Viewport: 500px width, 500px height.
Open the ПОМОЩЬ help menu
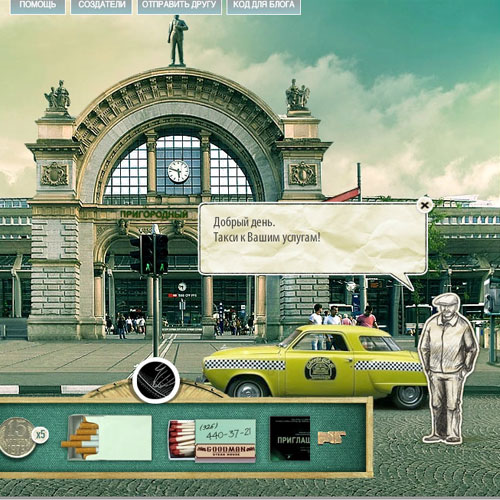click(x=38, y=6)
